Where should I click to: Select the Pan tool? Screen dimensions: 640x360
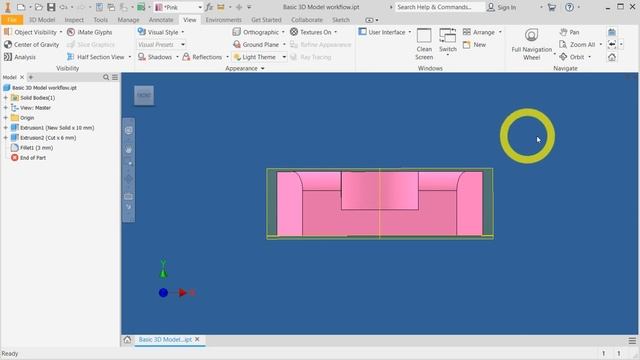coord(569,32)
